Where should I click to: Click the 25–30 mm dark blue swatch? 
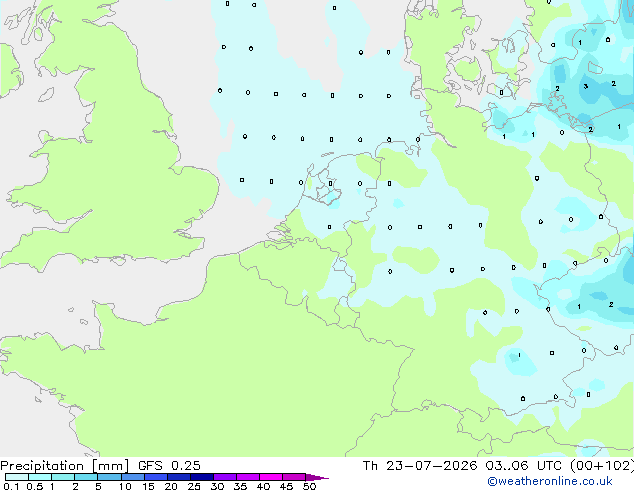pos(202,477)
